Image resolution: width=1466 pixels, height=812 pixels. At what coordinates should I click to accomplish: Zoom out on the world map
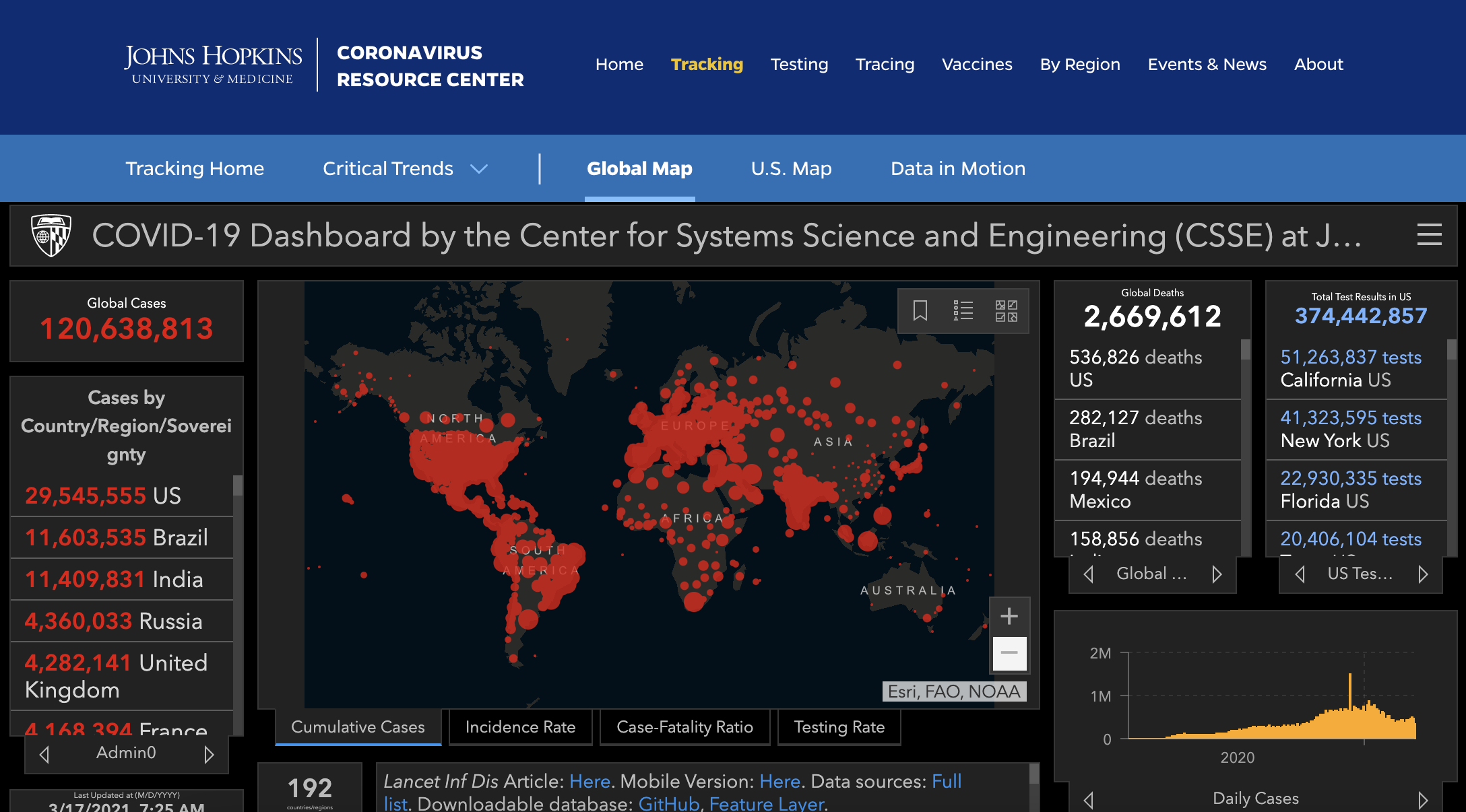pyautogui.click(x=1009, y=653)
